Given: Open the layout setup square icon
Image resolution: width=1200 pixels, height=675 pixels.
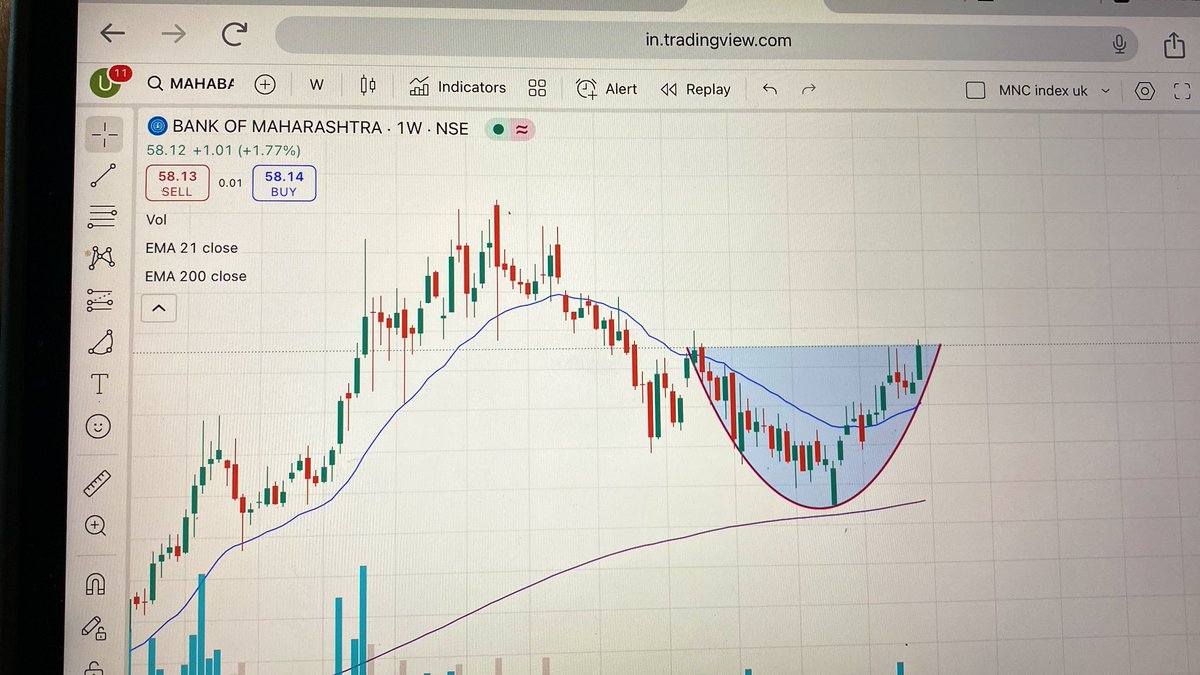Looking at the screenshot, I should tap(976, 90).
